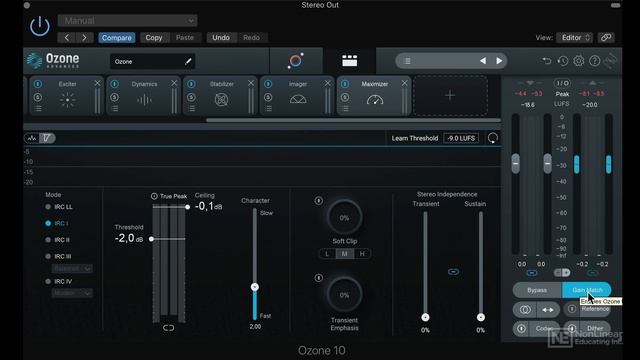640x360 pixels.
Task: Toggle Imager module power
Action: click(x=268, y=84)
